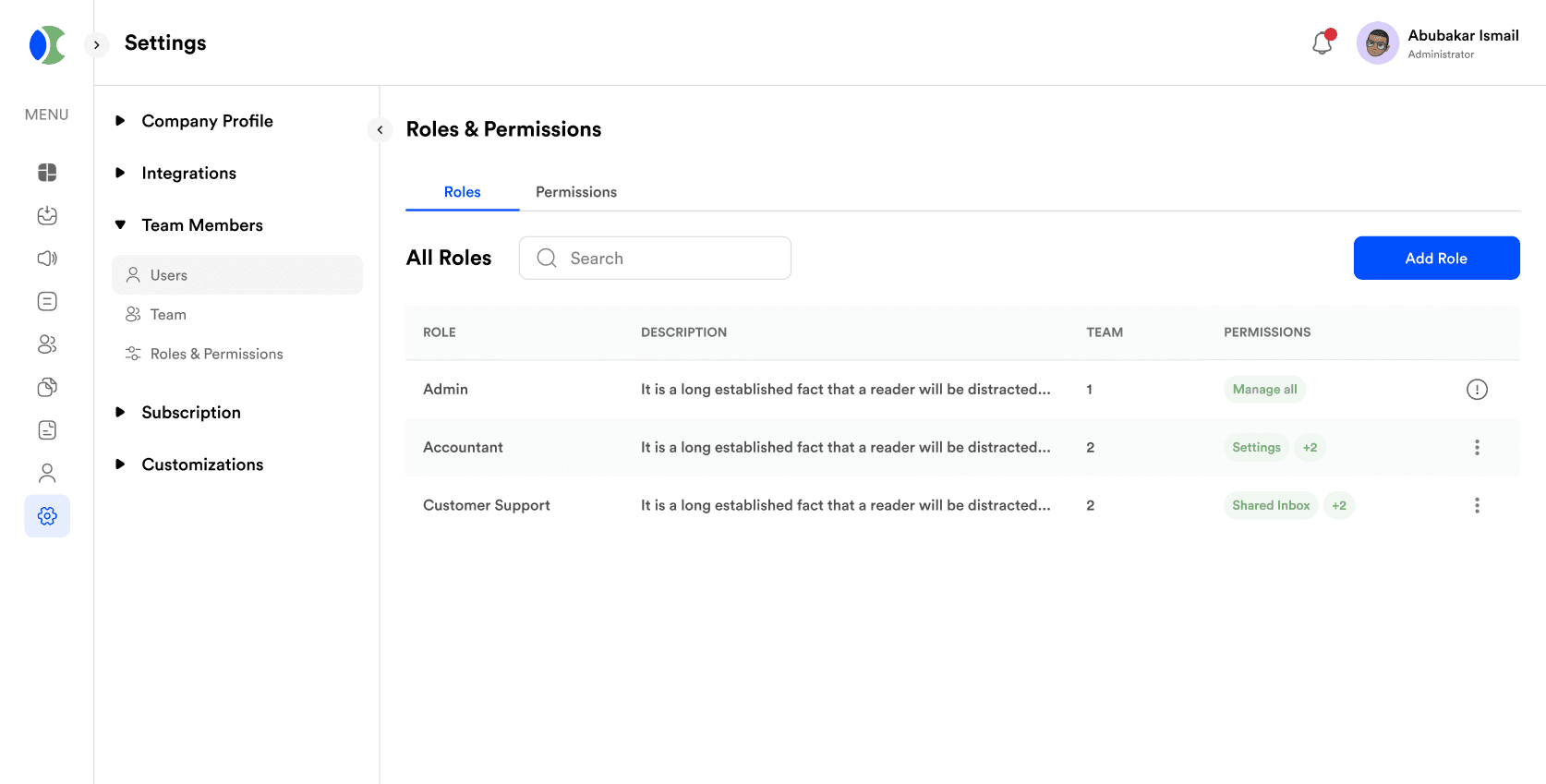Screen dimensions: 1546x784
Task: Click team count 1 in Admin row
Action: [x=1090, y=390]
